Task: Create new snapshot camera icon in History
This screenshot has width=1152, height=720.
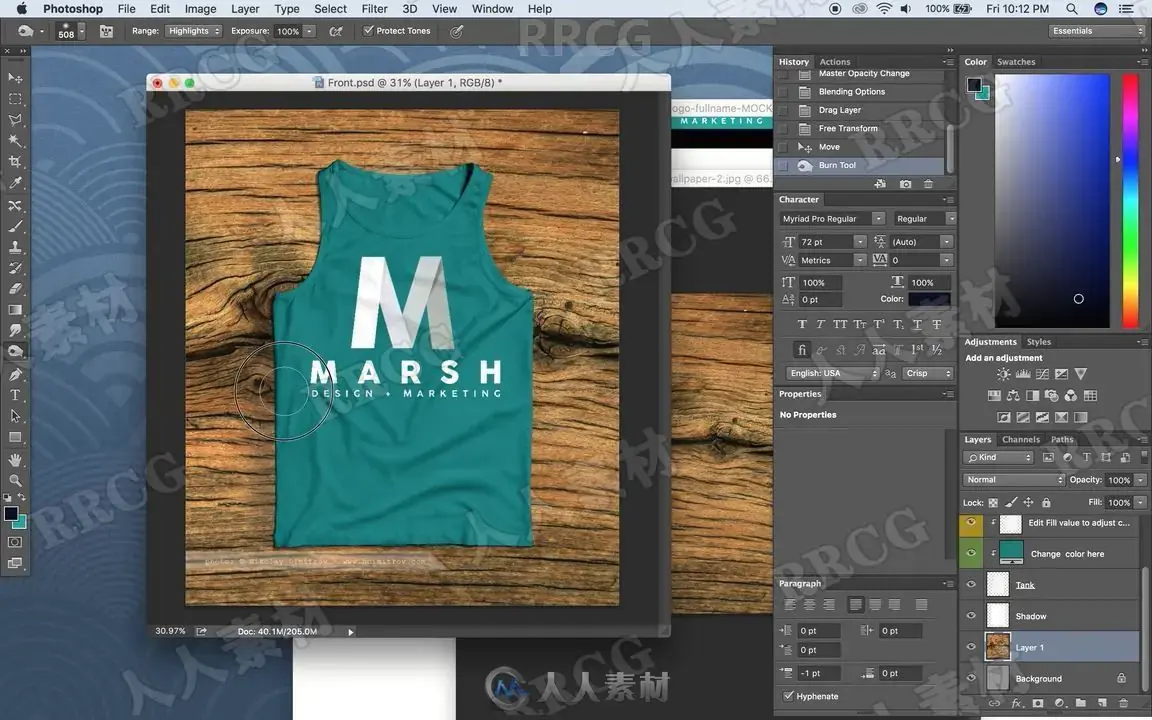Action: (905, 184)
